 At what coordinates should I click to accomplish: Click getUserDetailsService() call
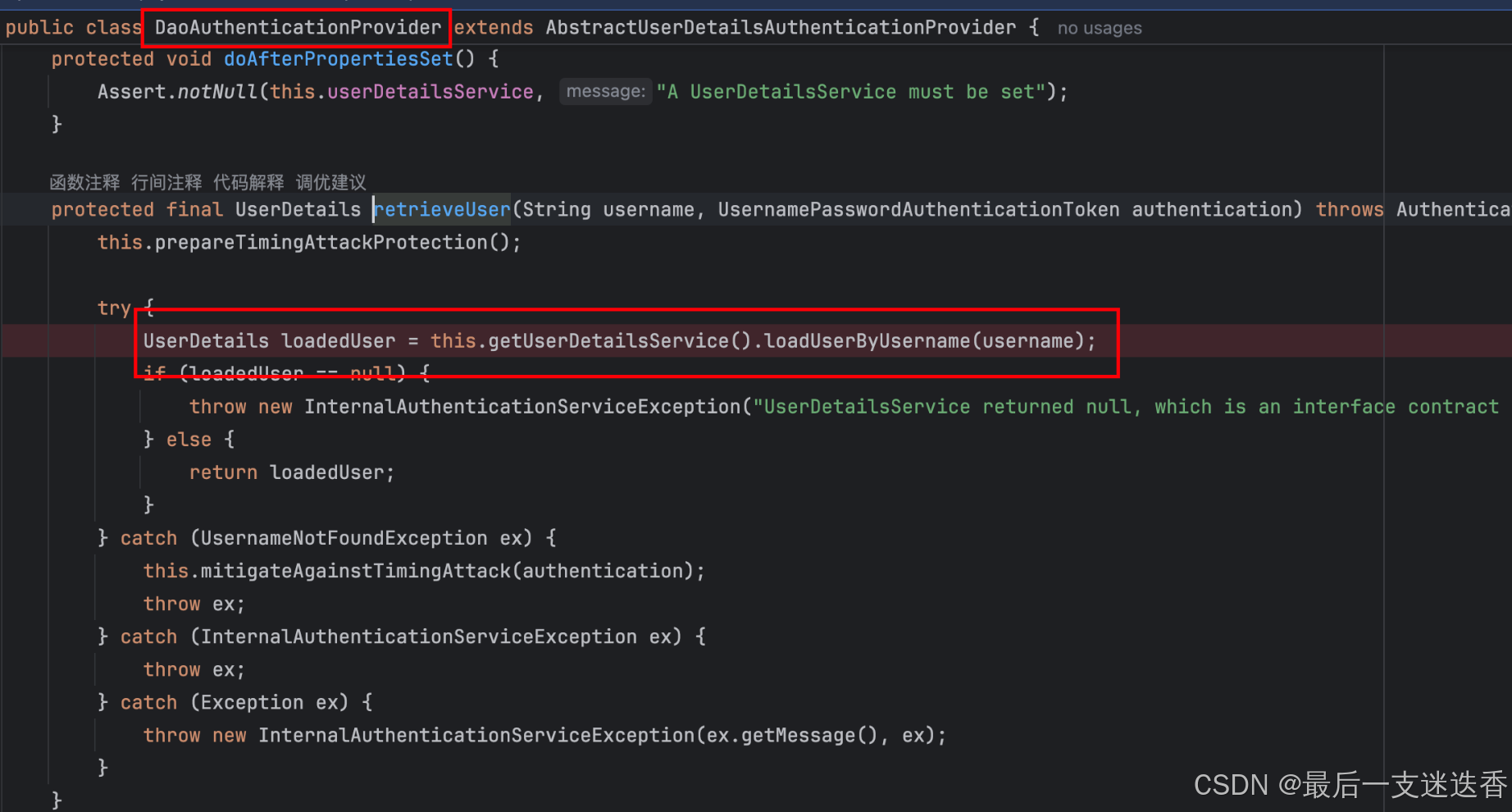(x=619, y=341)
